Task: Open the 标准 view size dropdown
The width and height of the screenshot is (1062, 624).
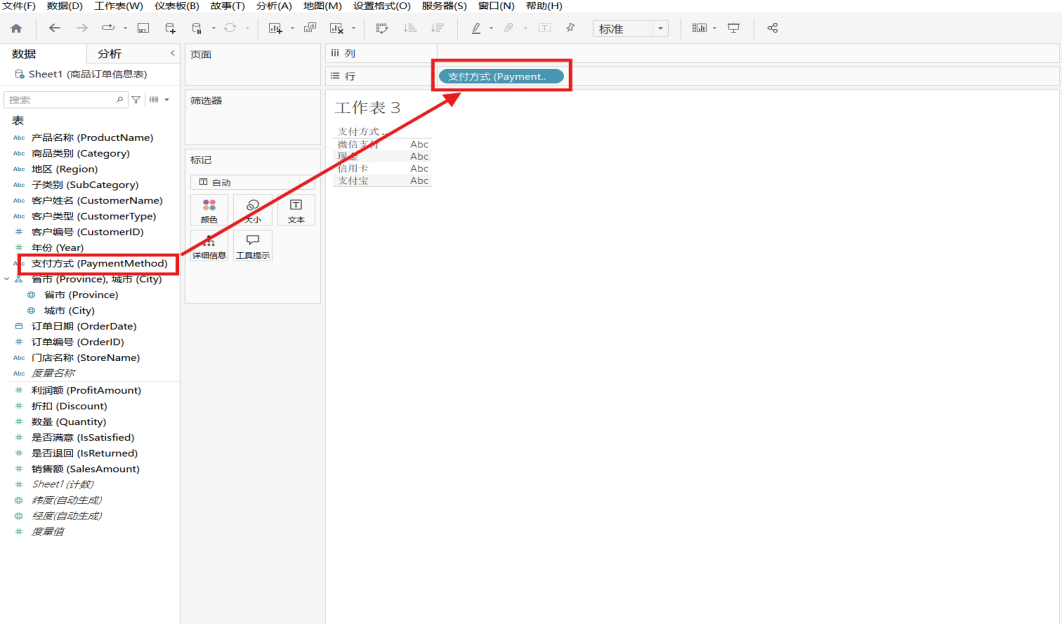Action: point(631,29)
